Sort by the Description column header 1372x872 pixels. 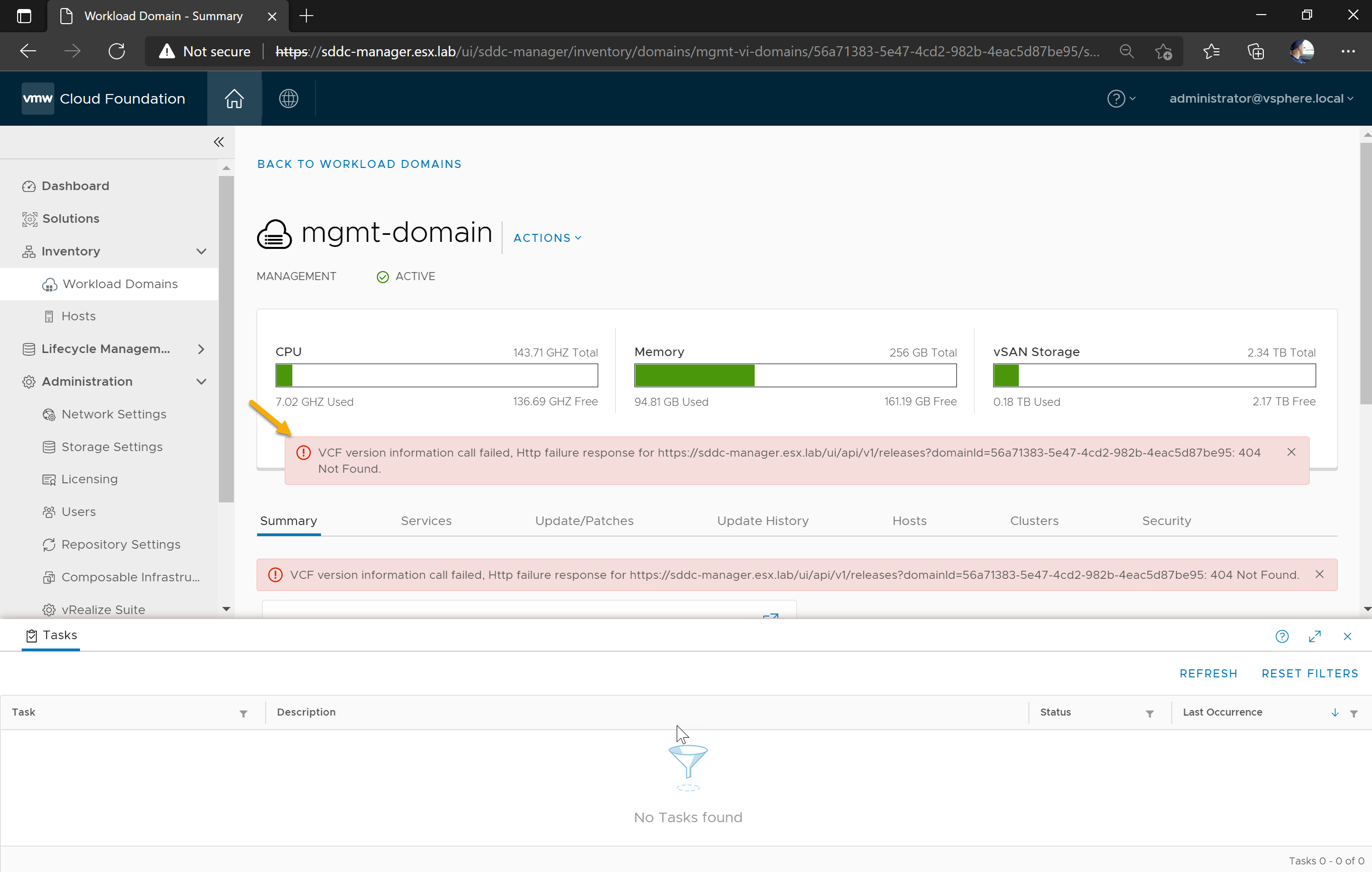306,712
